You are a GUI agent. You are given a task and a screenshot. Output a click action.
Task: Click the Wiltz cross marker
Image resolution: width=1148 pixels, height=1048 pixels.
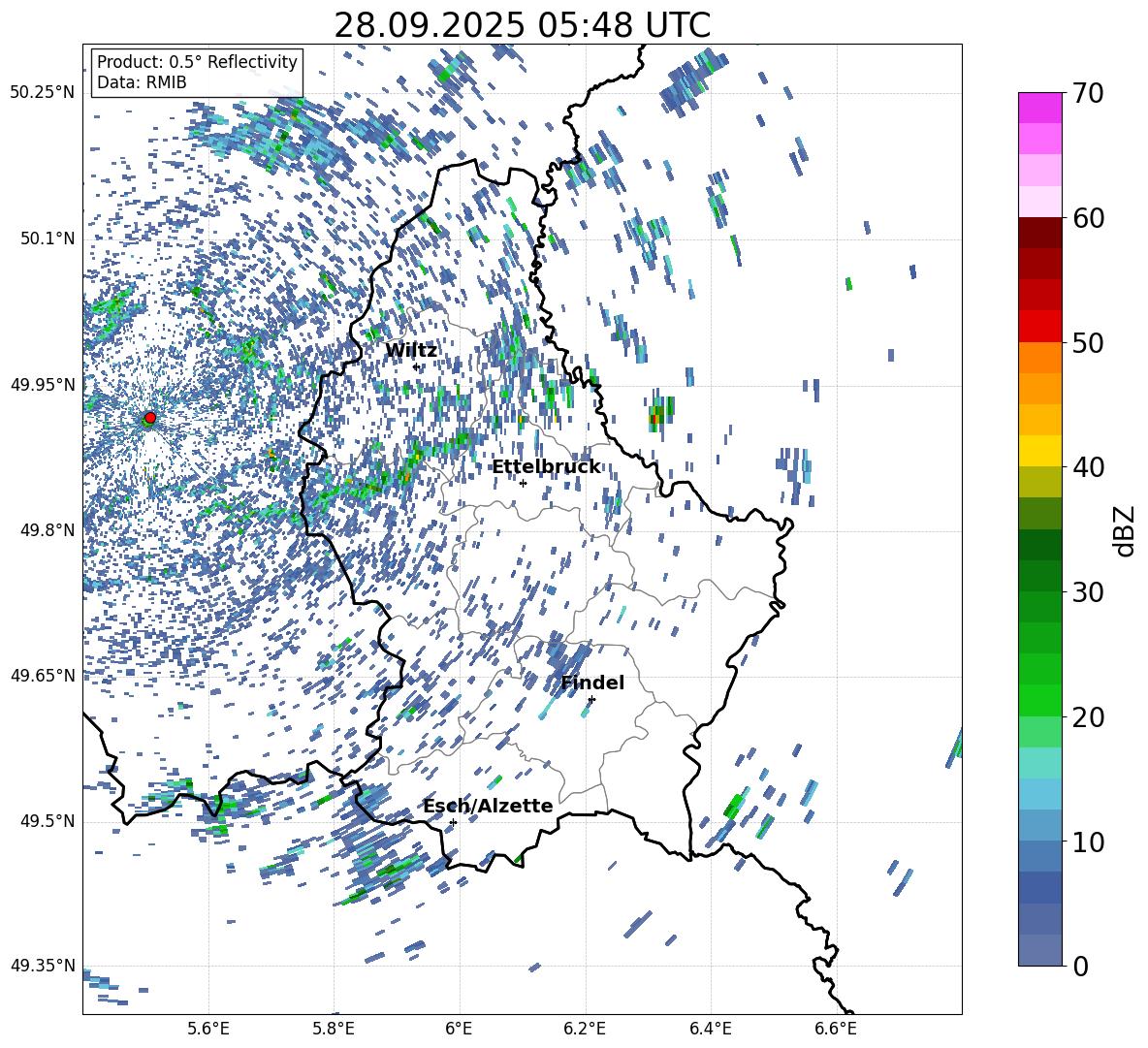pyautogui.click(x=417, y=366)
